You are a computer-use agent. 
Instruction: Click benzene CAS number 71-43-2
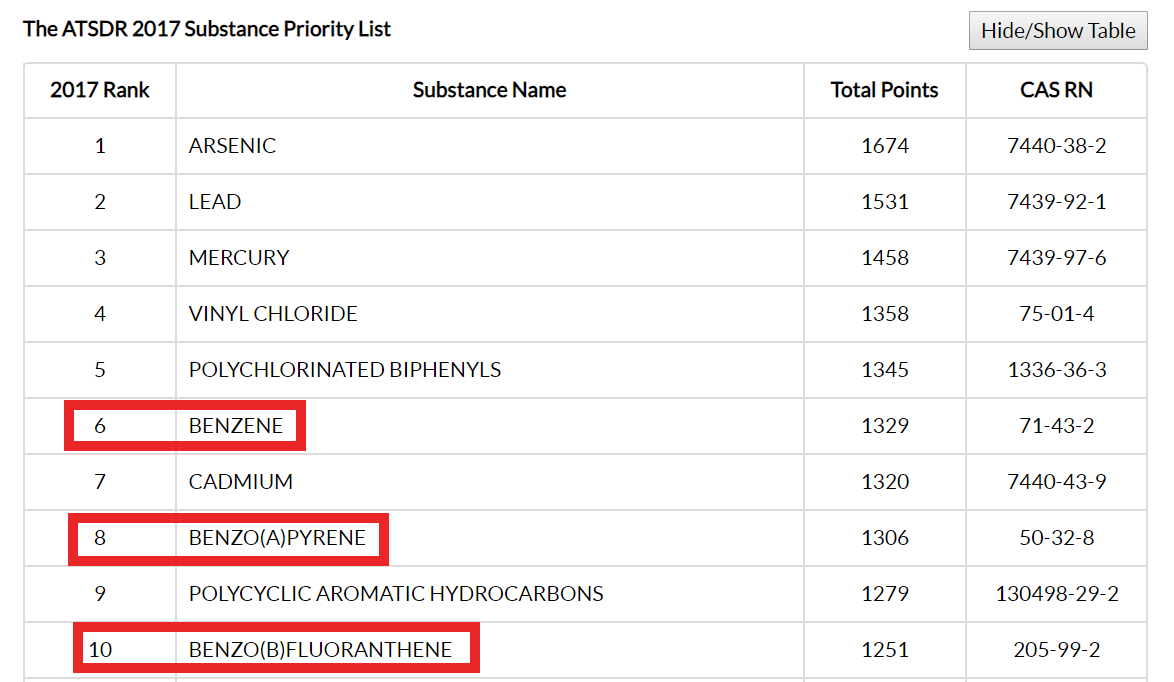(x=1056, y=426)
